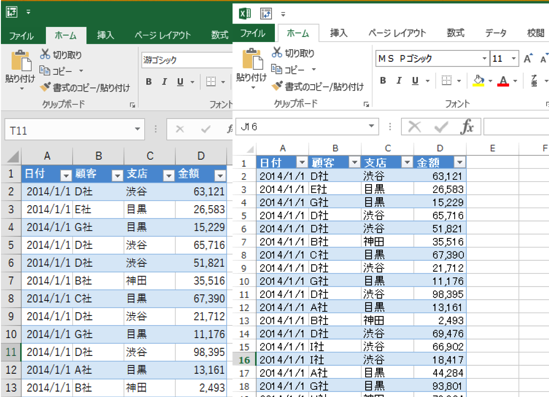The image size is (549, 397).
Task: Toggle Underline in left window
Action: click(x=180, y=82)
